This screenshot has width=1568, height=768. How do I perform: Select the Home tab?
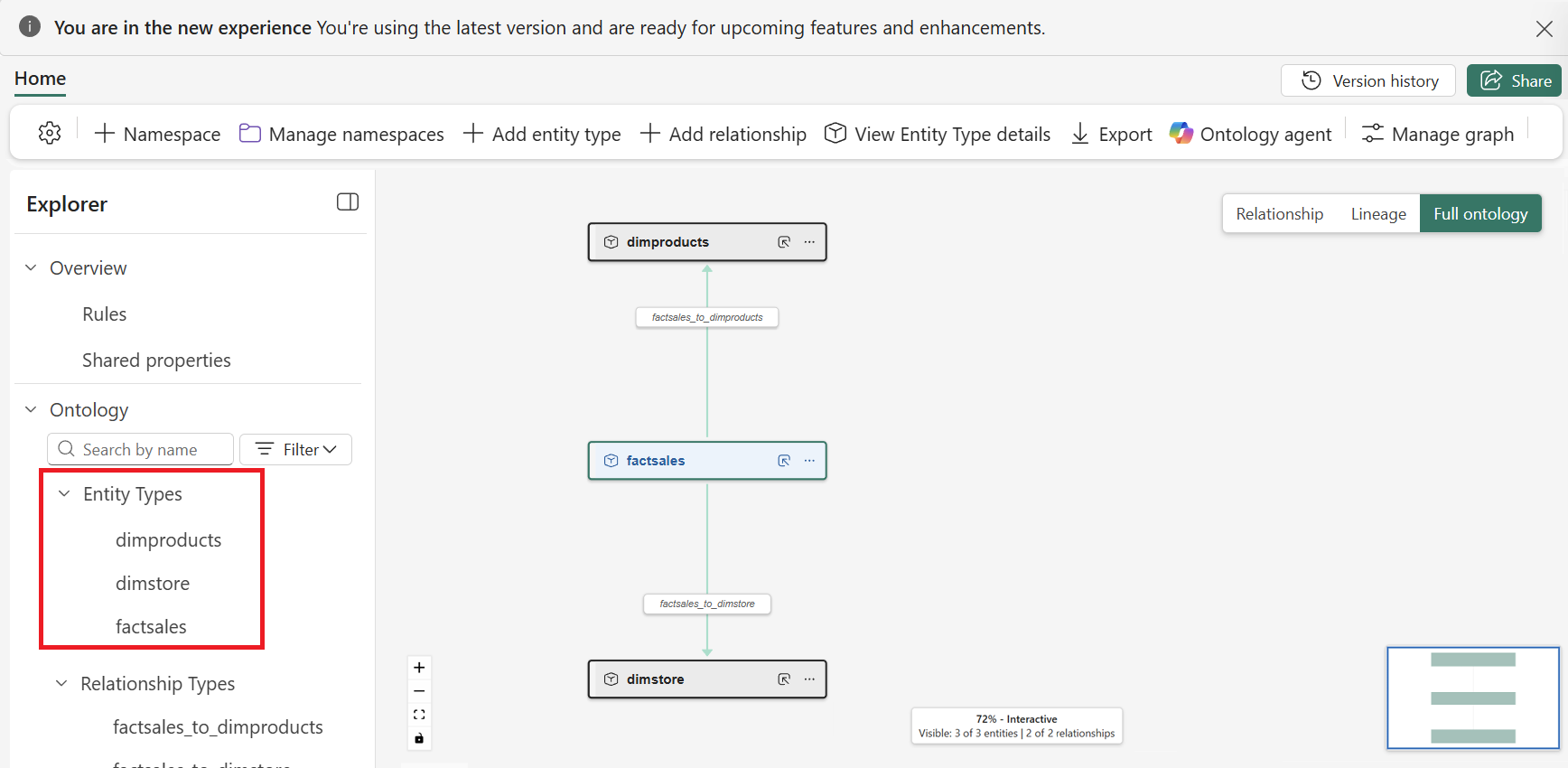40,79
